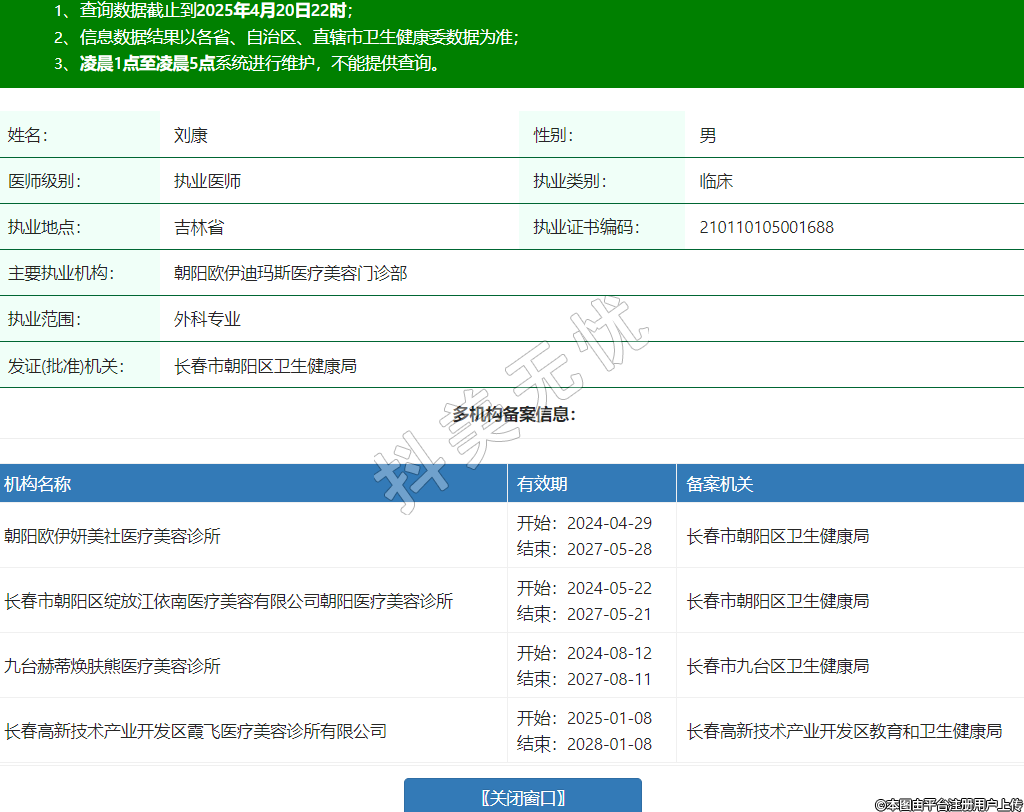Select the 九台赫蒂焕肤熊医疗美容诊所 row

point(112,666)
